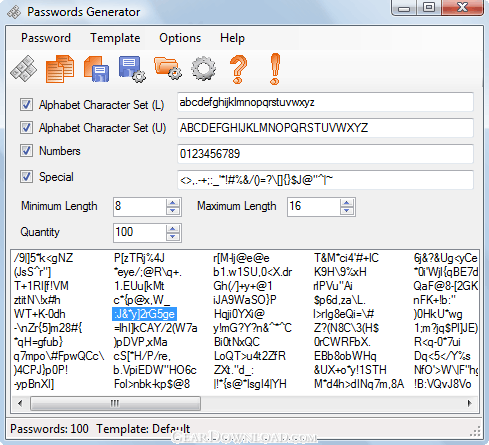The height and width of the screenshot is (445, 489).
Task: Click the copy passwords icon
Action: (x=60, y=69)
